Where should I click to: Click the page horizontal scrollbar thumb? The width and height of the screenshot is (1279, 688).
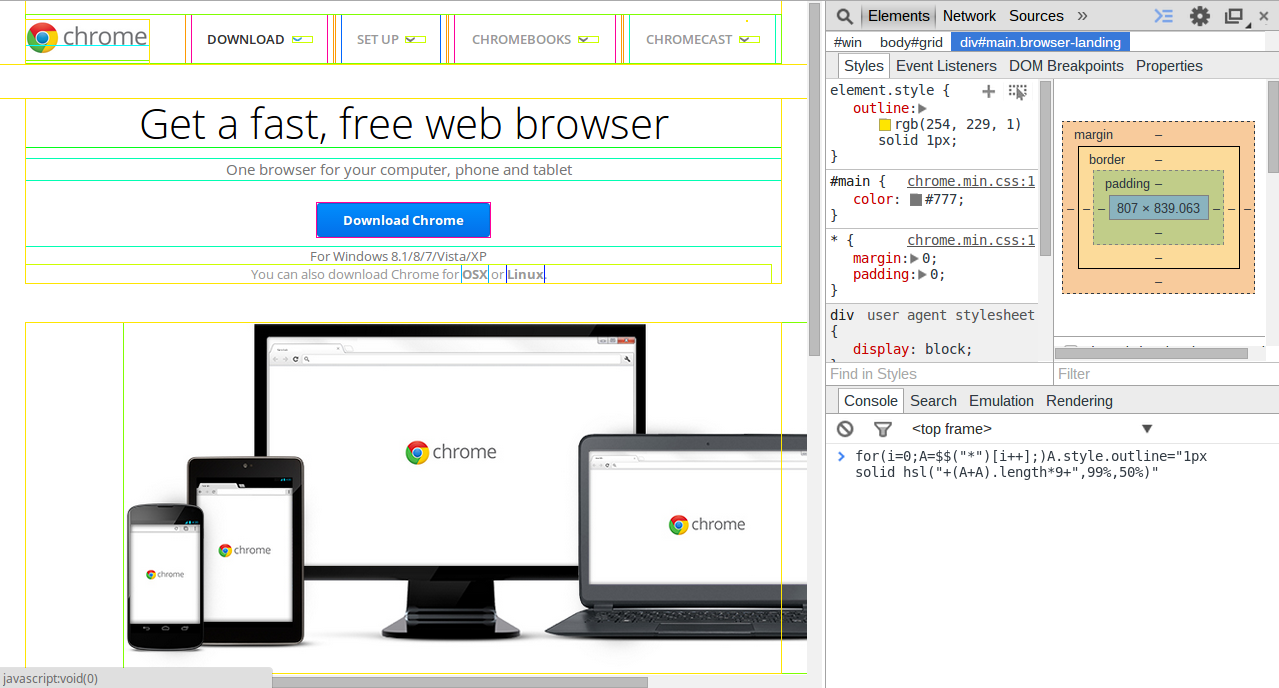(x=459, y=682)
